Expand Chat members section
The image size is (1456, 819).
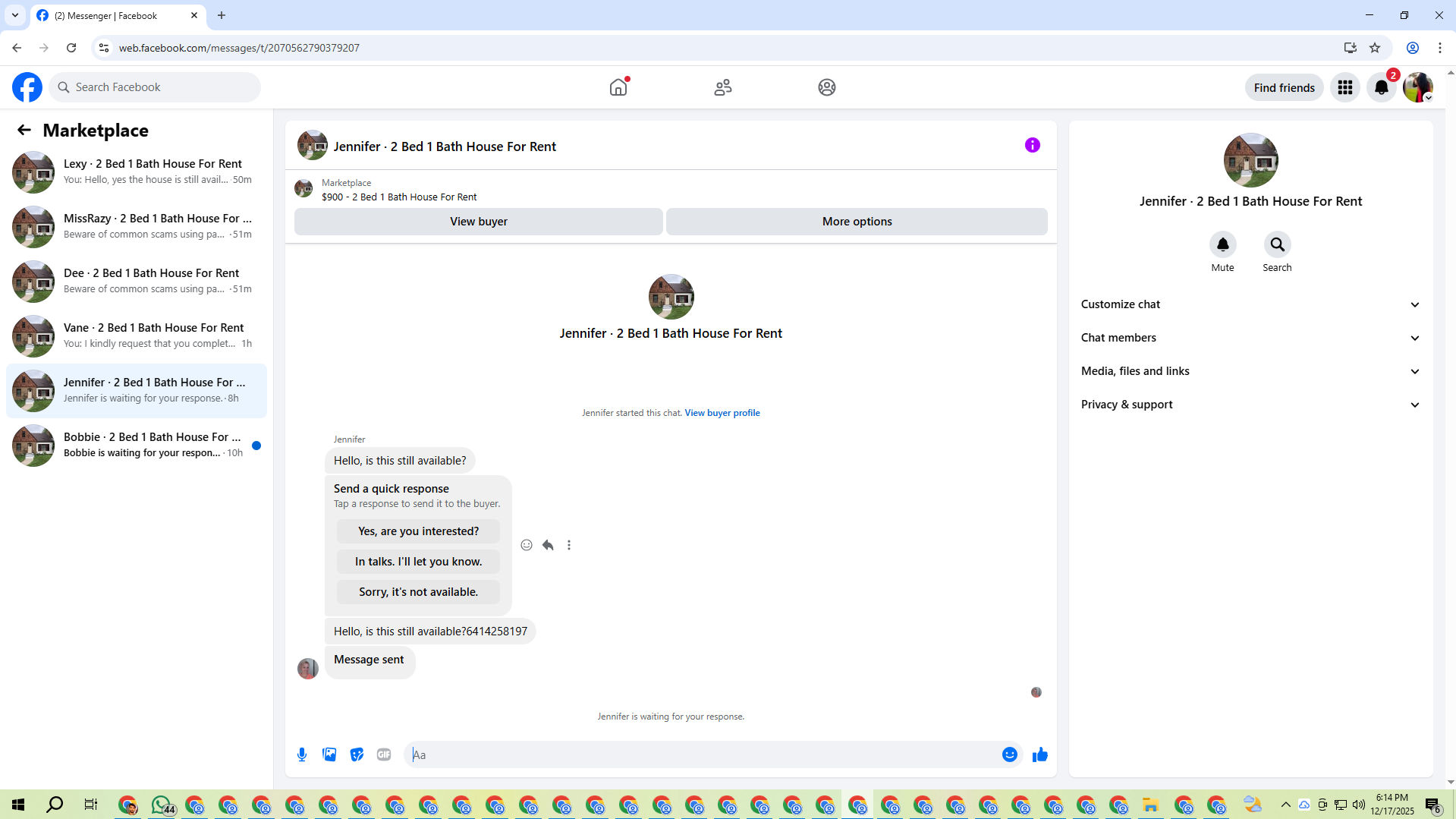[x=1250, y=338]
